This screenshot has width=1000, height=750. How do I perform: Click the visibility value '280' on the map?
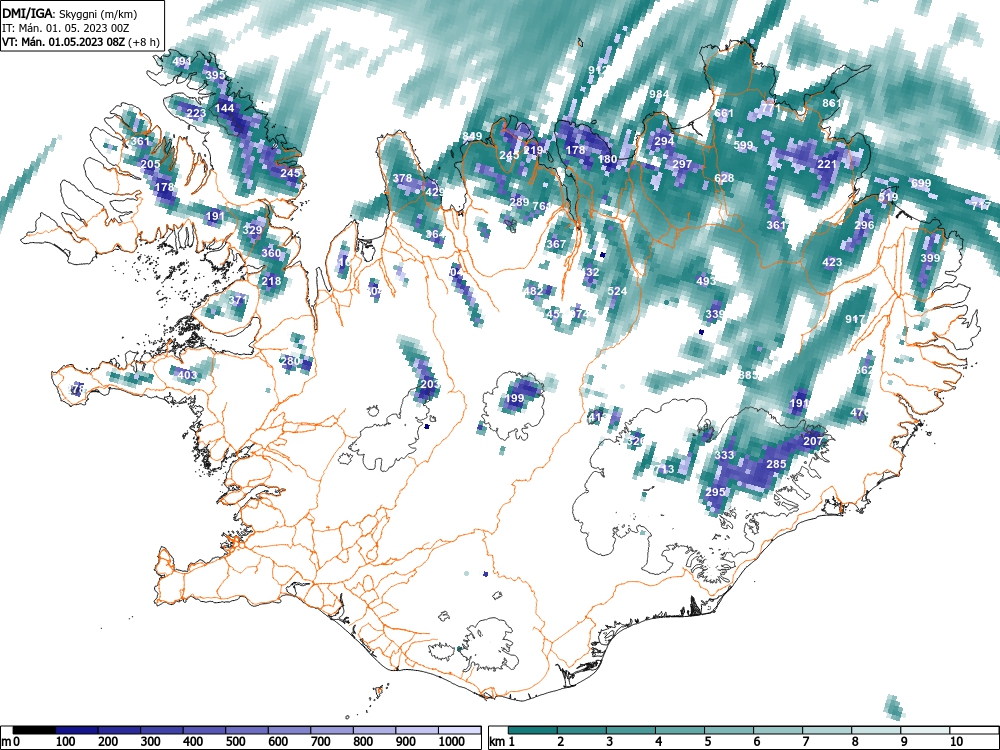tap(290, 361)
